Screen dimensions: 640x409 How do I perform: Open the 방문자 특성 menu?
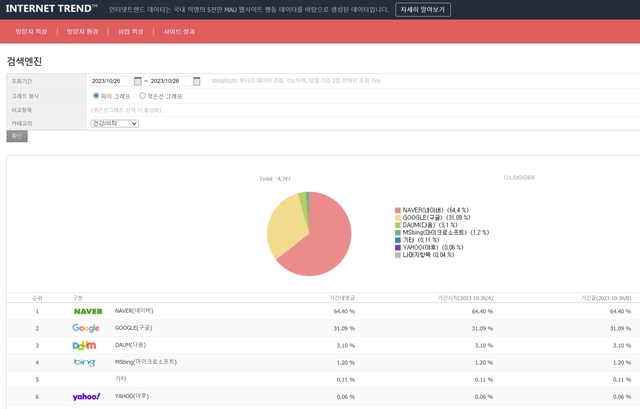coord(31,31)
